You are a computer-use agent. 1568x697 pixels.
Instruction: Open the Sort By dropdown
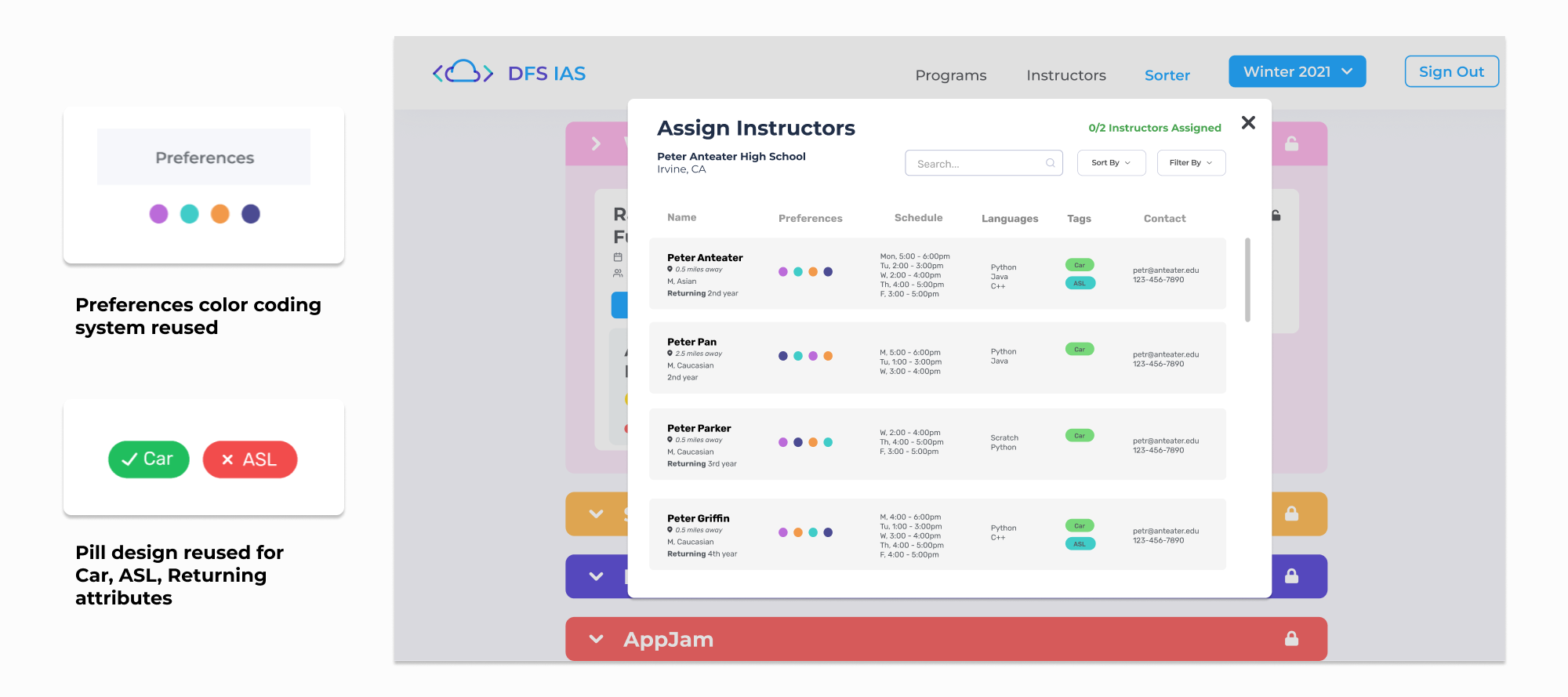(x=1111, y=163)
